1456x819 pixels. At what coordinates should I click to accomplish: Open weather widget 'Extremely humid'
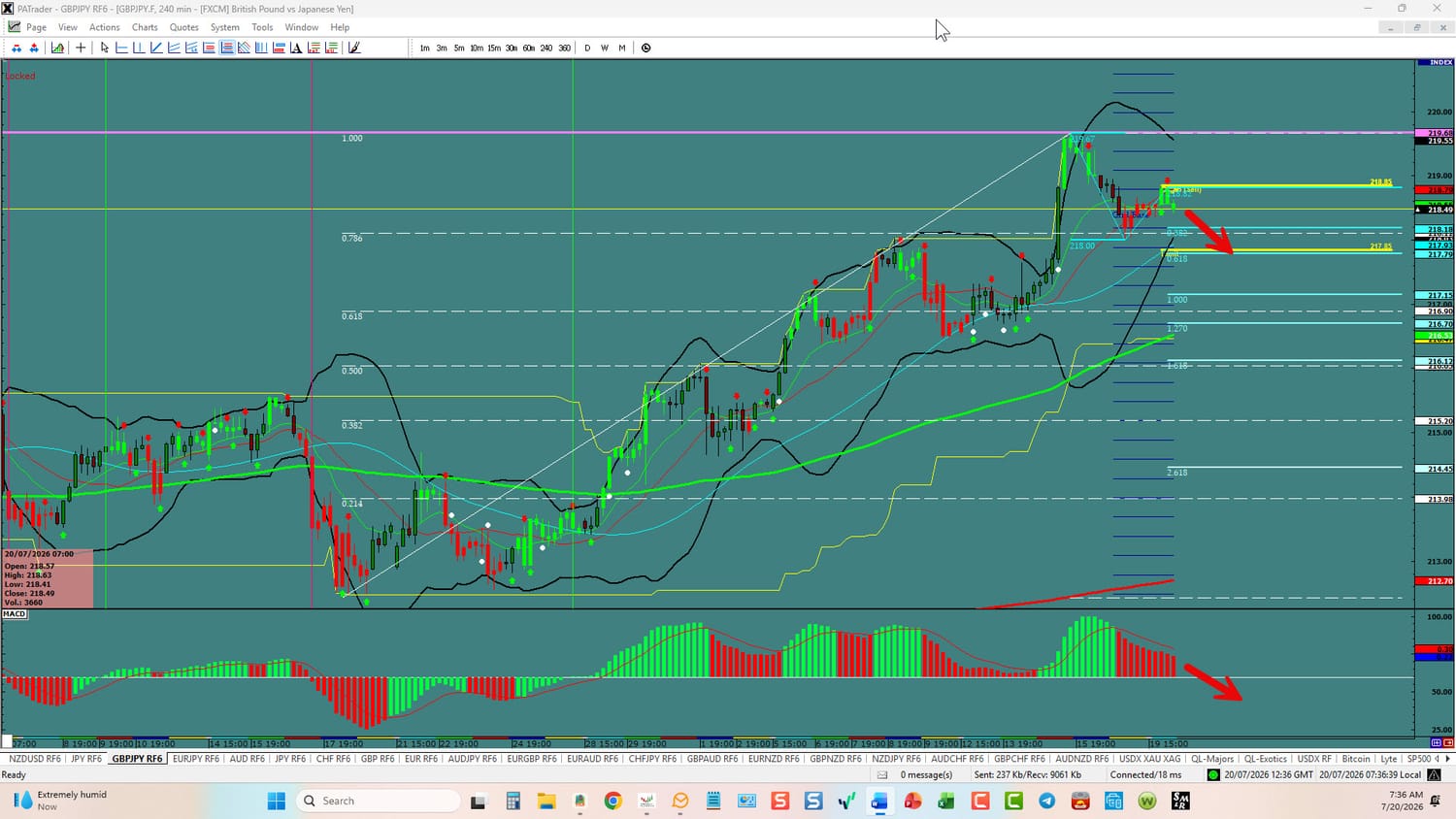60,801
